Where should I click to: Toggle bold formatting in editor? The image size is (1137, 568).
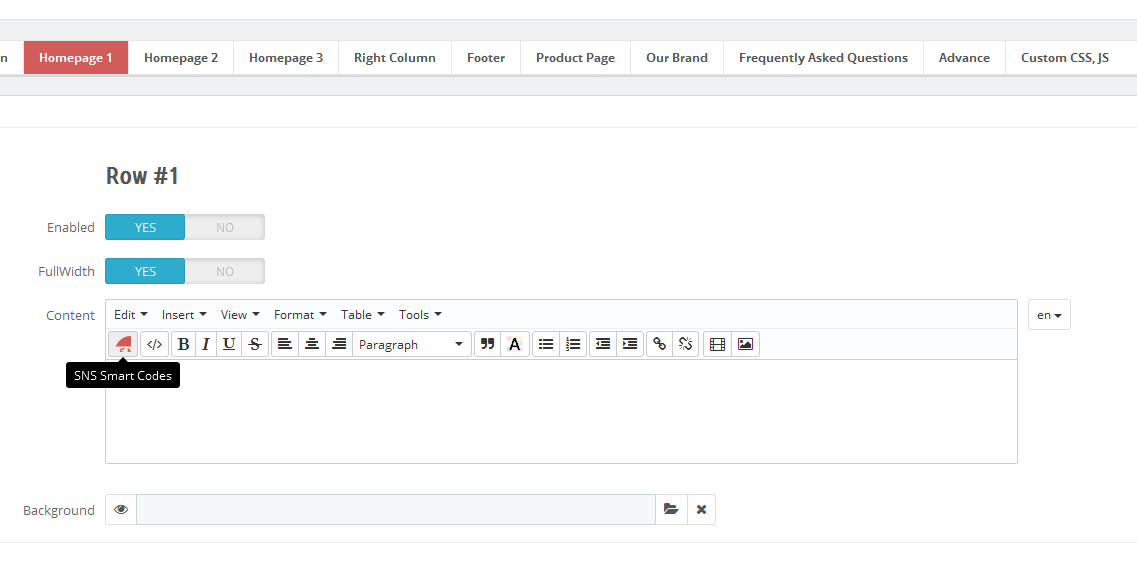[183, 344]
